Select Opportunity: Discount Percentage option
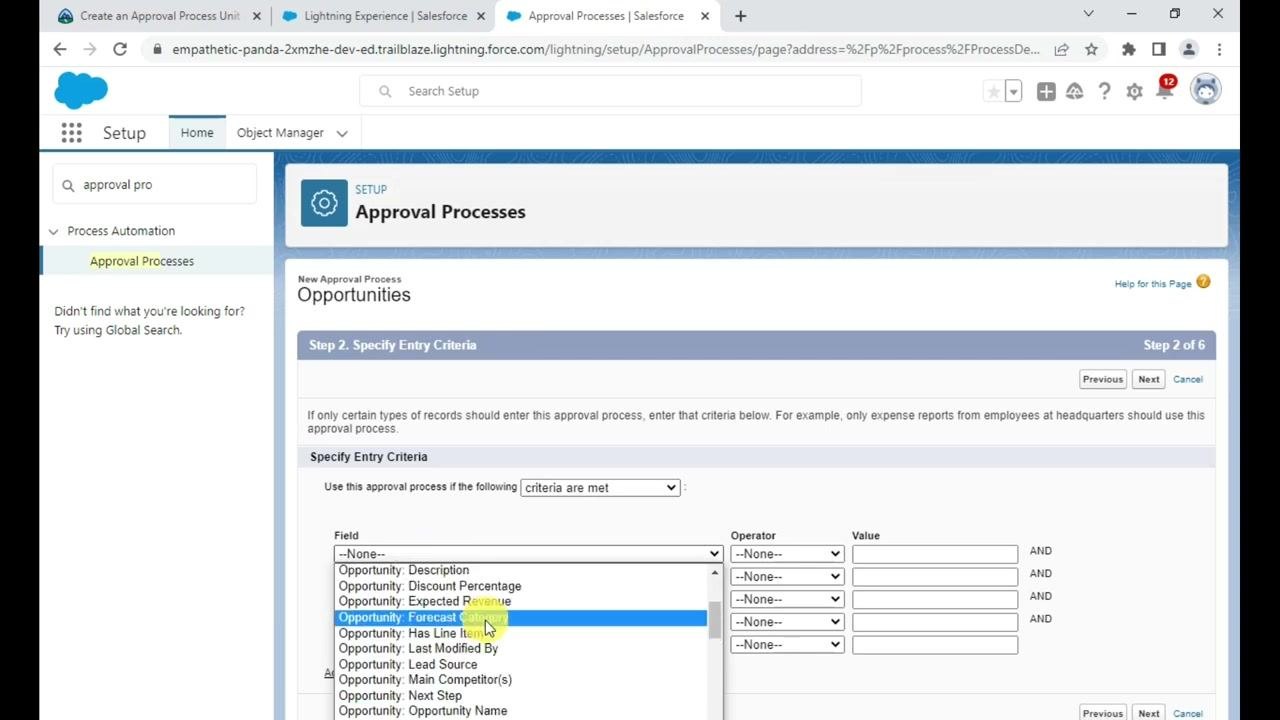This screenshot has width=1280, height=720. click(x=521, y=586)
